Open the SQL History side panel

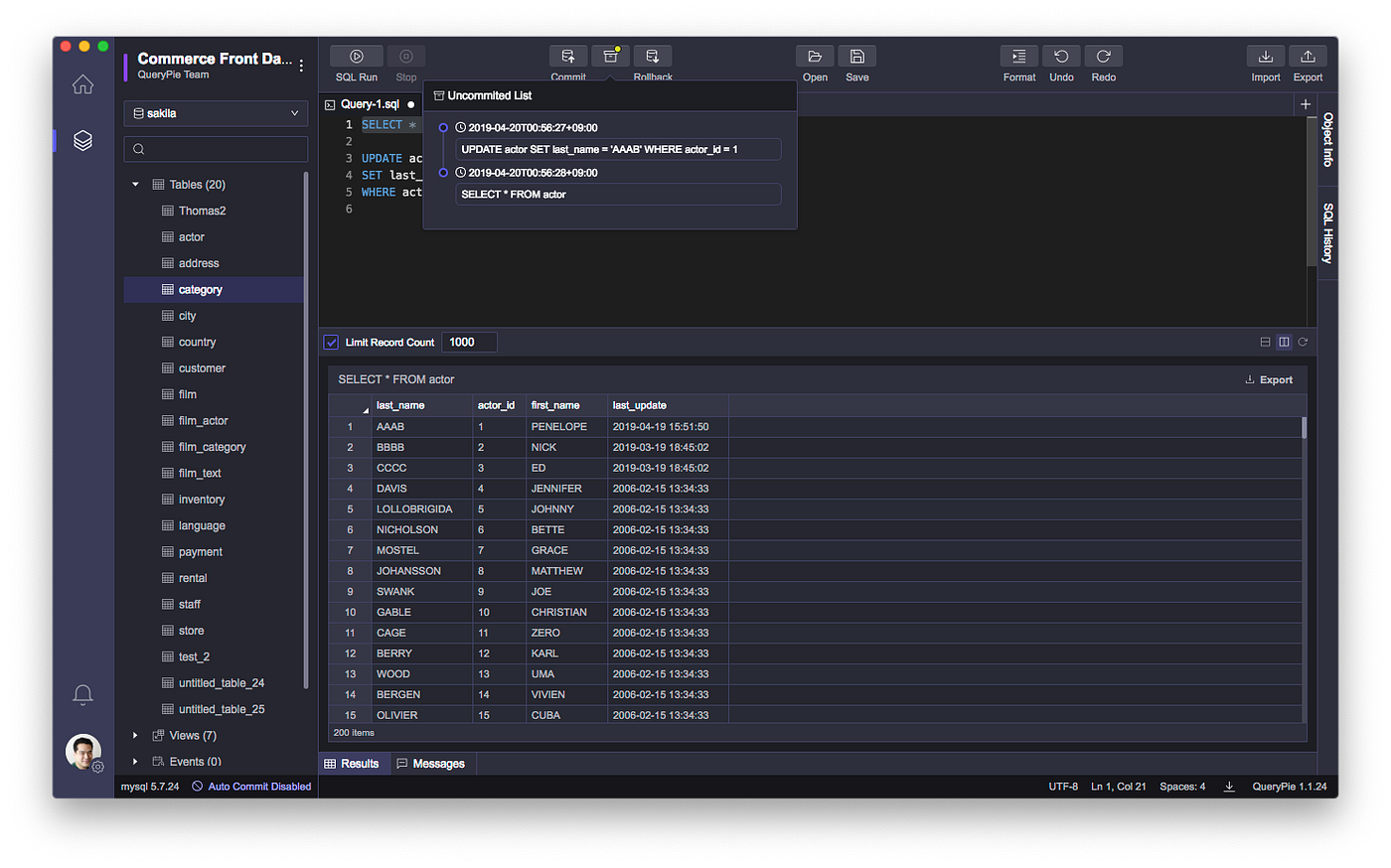pyautogui.click(x=1327, y=233)
